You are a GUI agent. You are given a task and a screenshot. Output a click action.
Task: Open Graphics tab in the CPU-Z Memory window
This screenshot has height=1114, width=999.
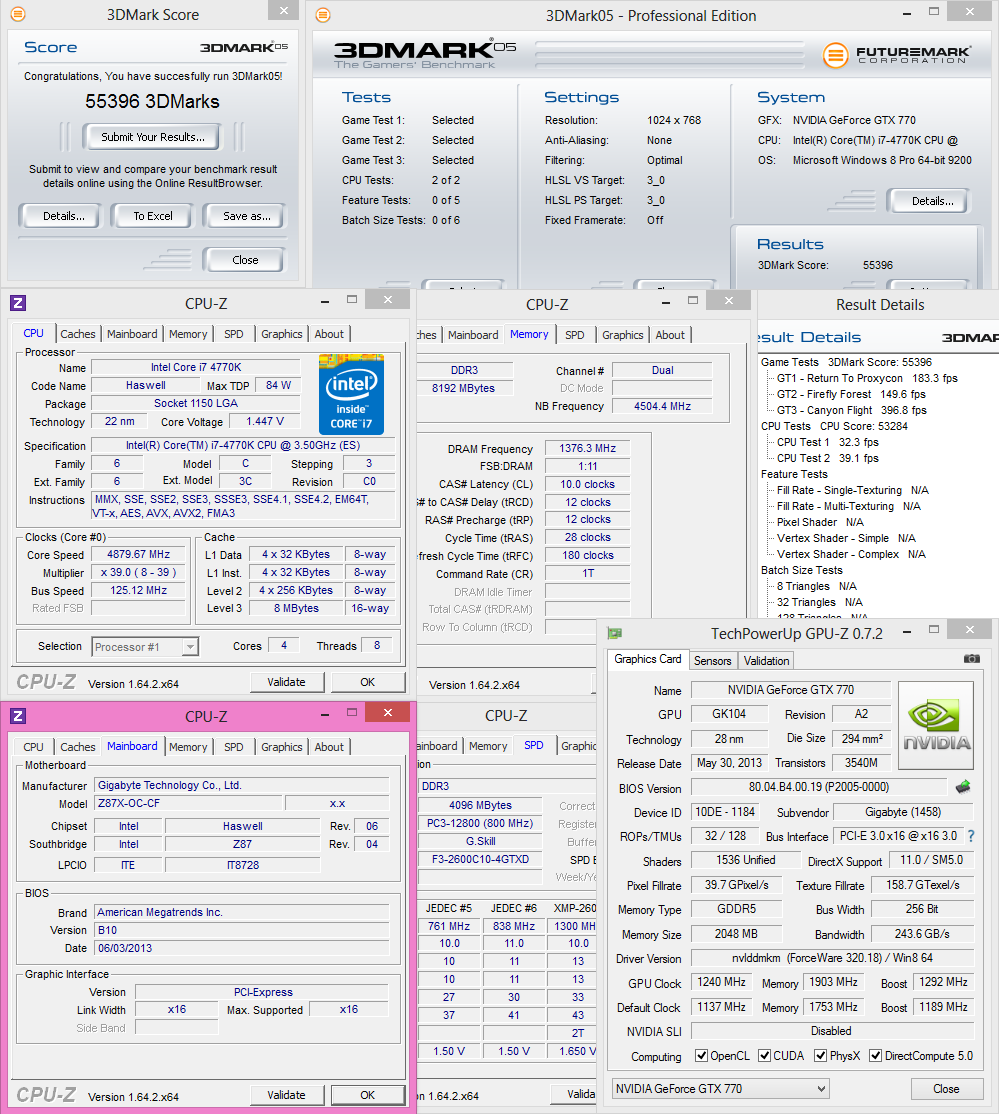[x=622, y=335]
